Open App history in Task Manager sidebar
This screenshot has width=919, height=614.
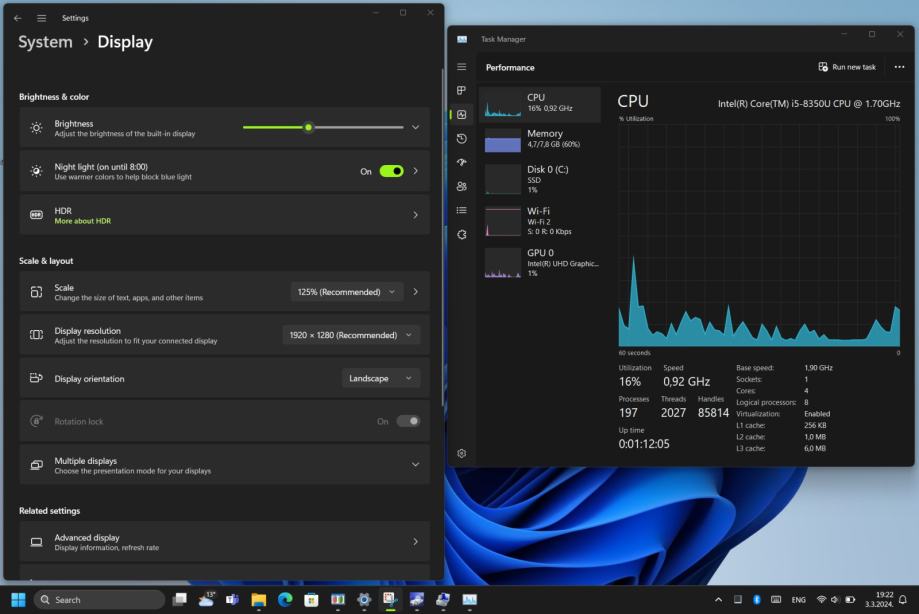point(462,138)
